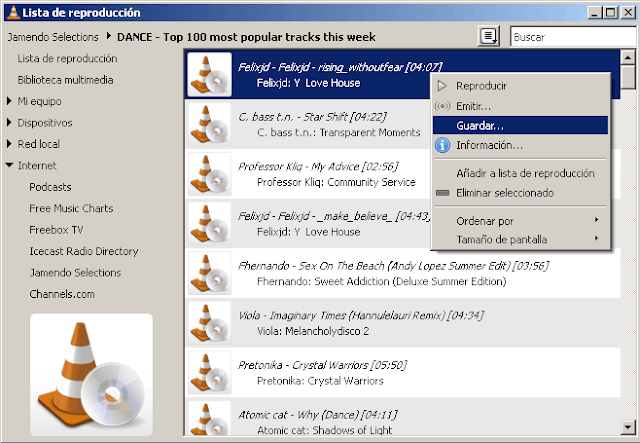Click the cover thumbnail of Felixjd rising_withoutfear
Viewport: 640px width, 443px height.
(x=209, y=74)
